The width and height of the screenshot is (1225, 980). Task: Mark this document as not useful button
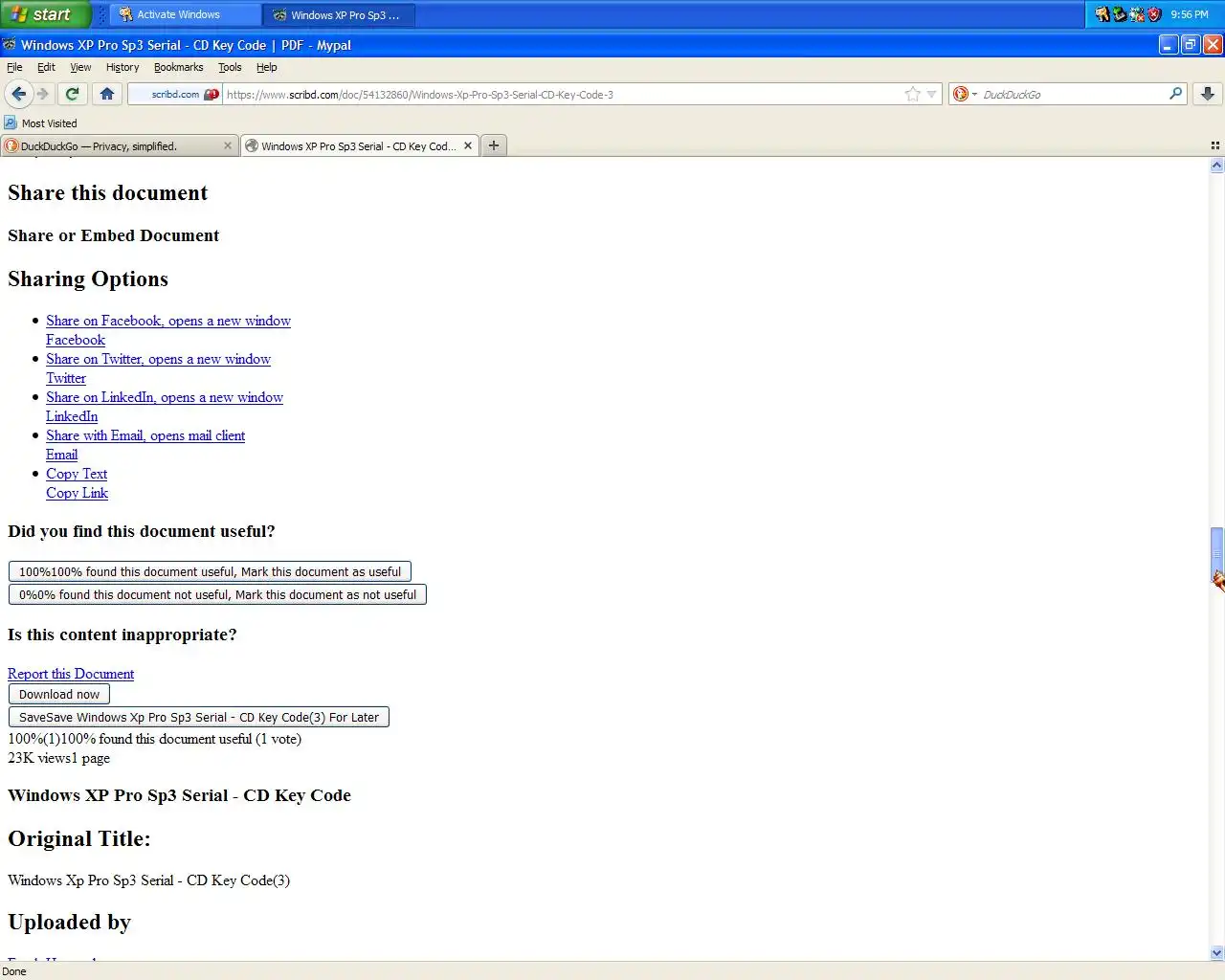(x=217, y=594)
